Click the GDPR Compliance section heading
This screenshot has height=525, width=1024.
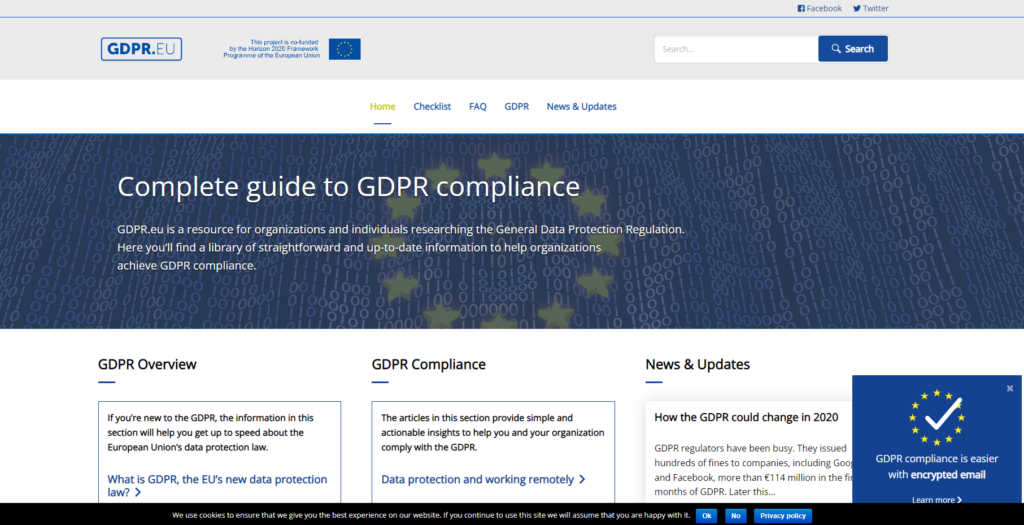pos(428,364)
